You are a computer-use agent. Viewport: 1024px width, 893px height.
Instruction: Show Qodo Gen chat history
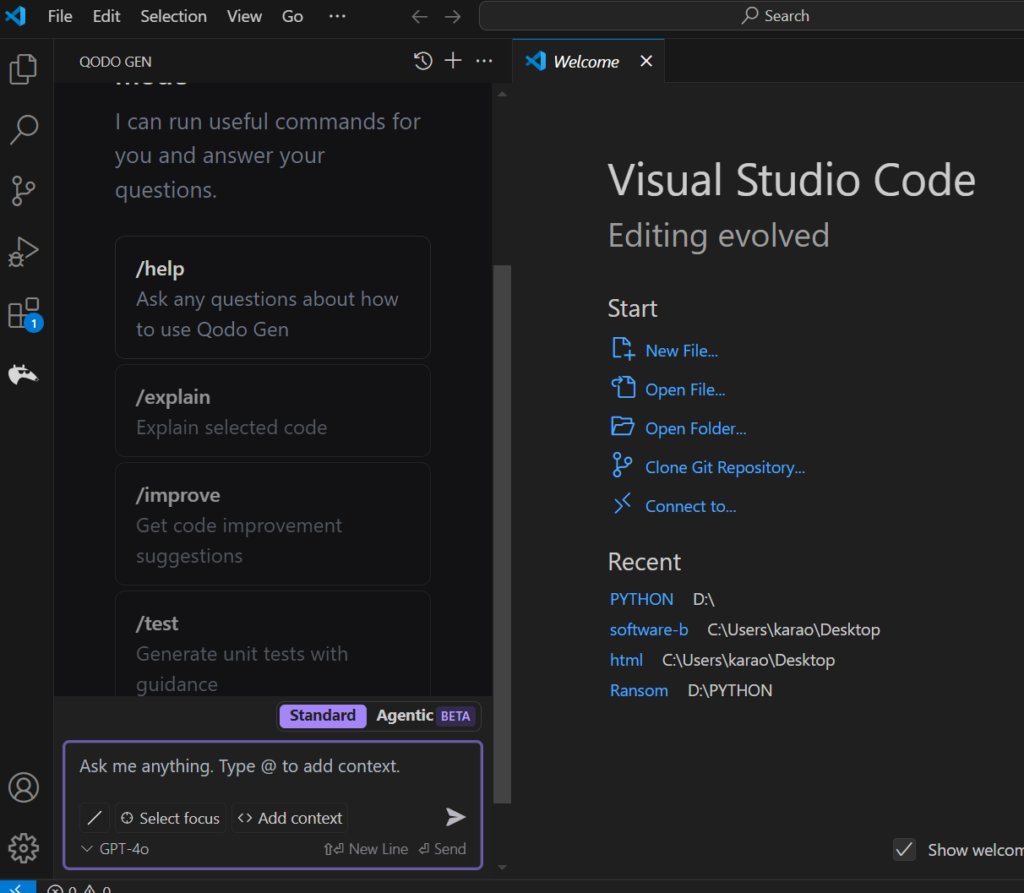point(423,61)
